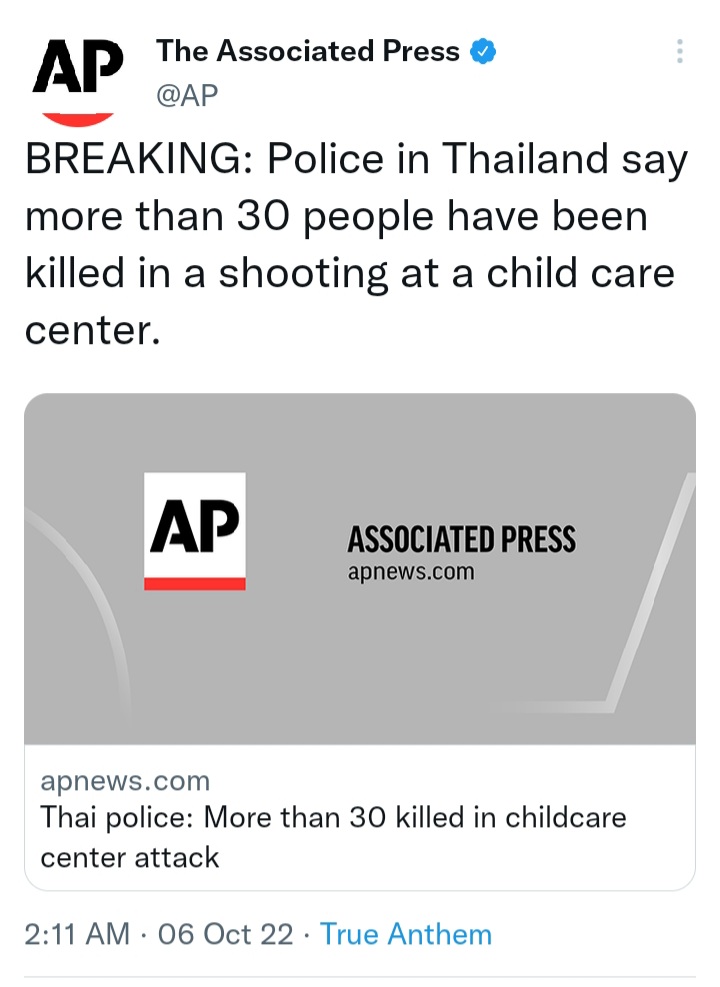The height and width of the screenshot is (987, 720).
Task: Open the @AP handle link
Action: (187, 95)
